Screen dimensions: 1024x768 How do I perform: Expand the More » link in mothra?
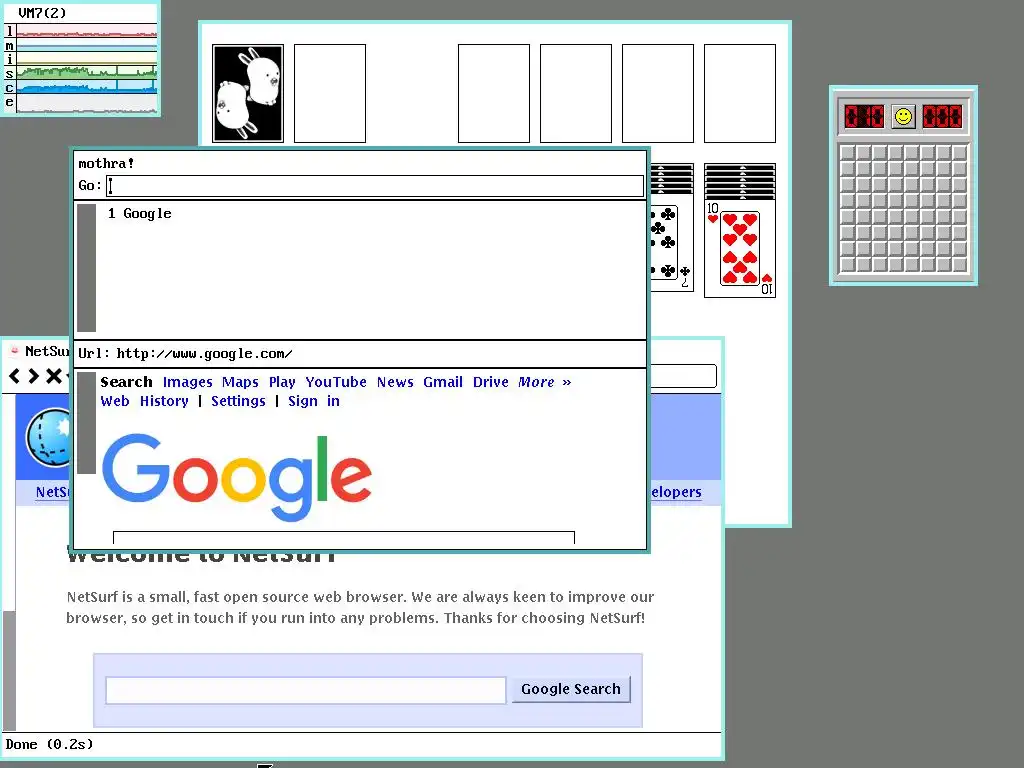tap(545, 382)
